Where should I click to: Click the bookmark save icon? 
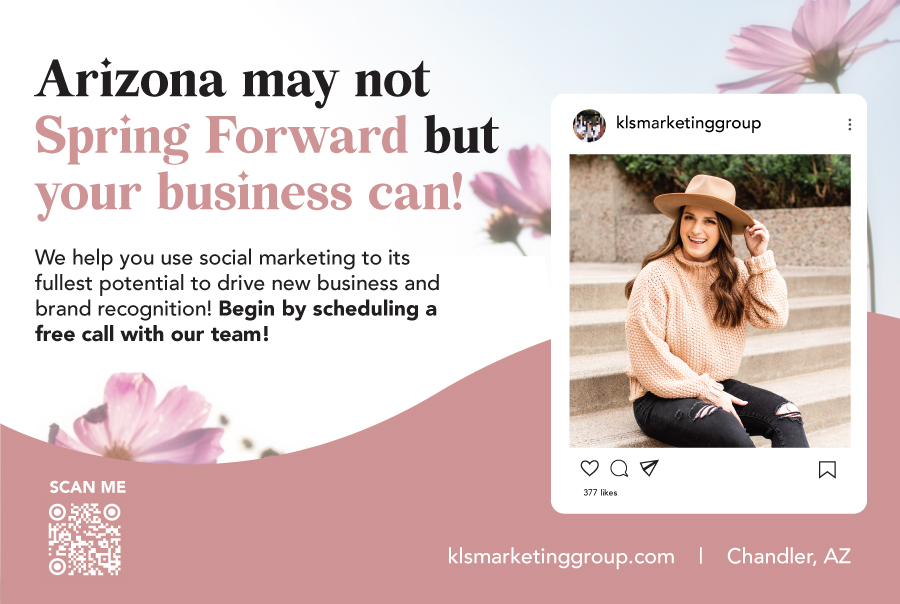click(x=827, y=470)
